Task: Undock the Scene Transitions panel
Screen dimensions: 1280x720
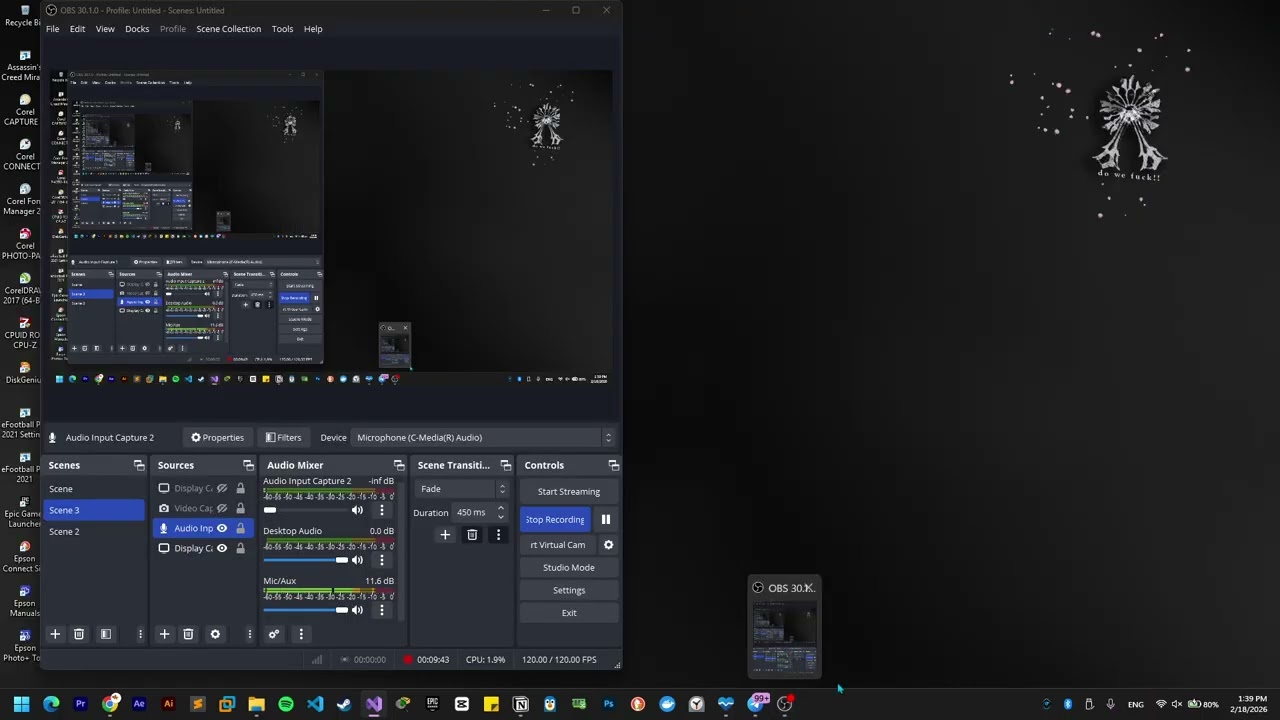Action: tap(505, 465)
